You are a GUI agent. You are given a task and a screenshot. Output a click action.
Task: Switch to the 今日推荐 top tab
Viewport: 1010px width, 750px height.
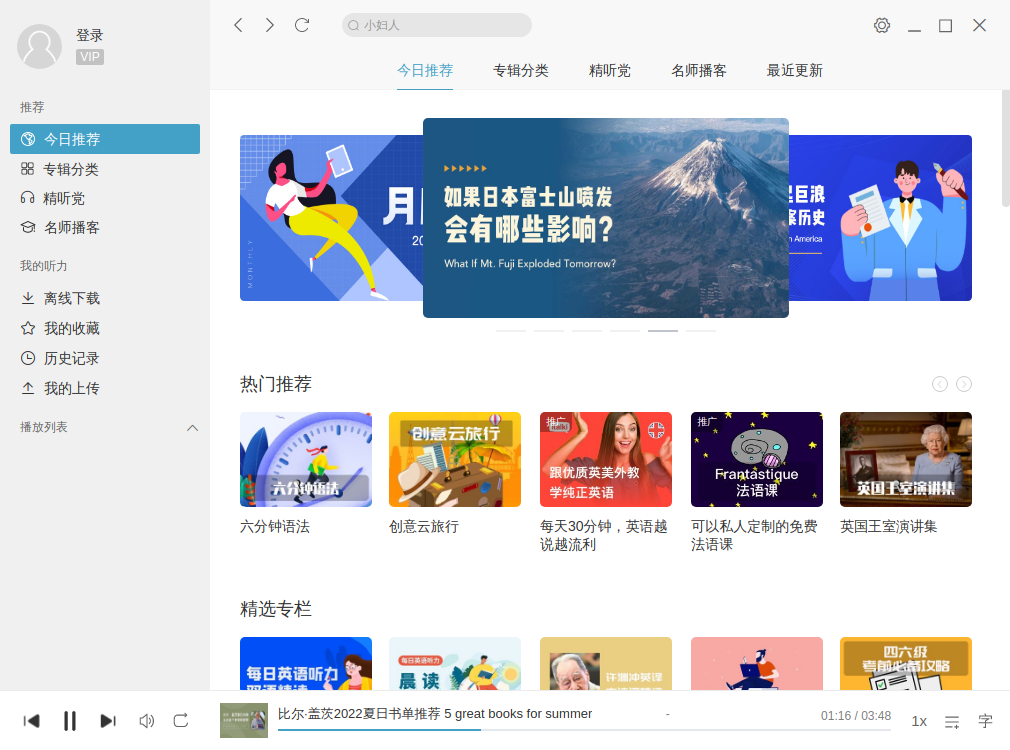(425, 70)
